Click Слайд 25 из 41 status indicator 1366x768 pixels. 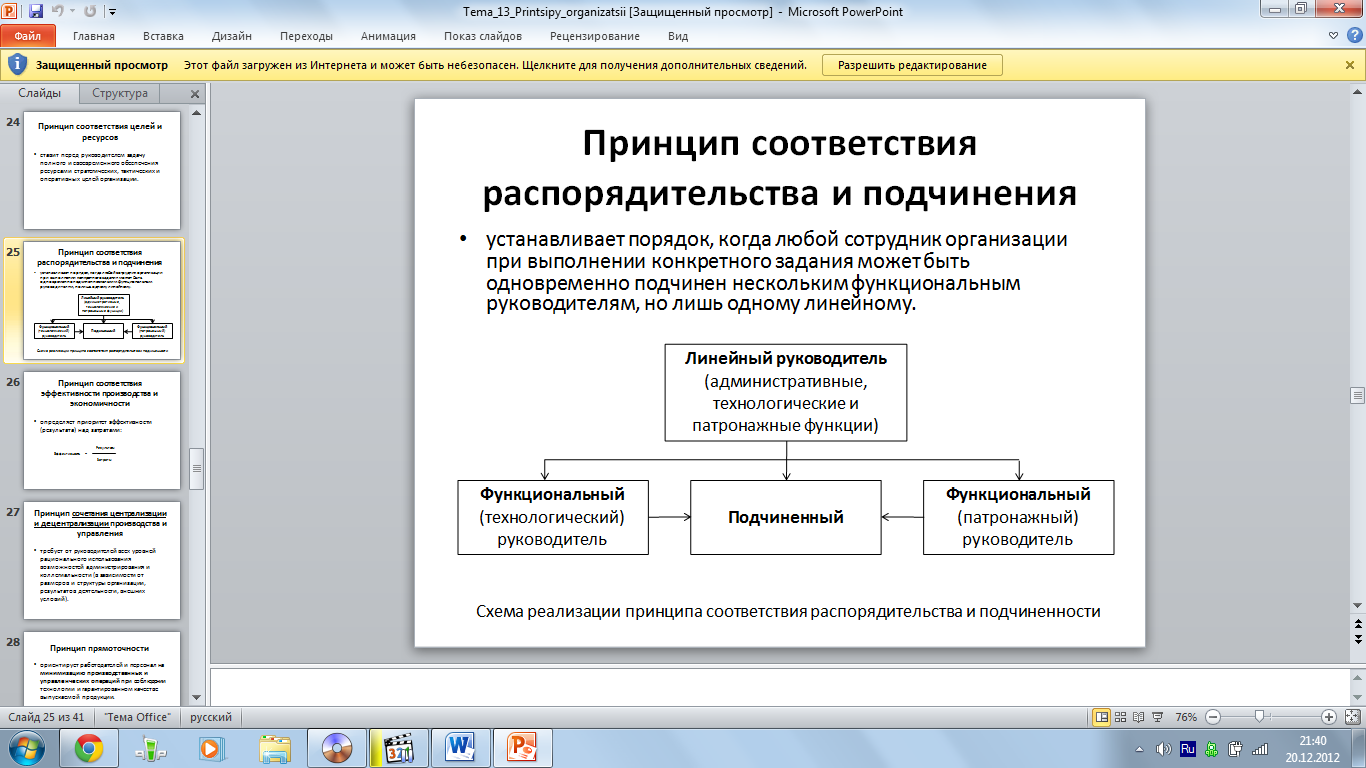coord(48,717)
